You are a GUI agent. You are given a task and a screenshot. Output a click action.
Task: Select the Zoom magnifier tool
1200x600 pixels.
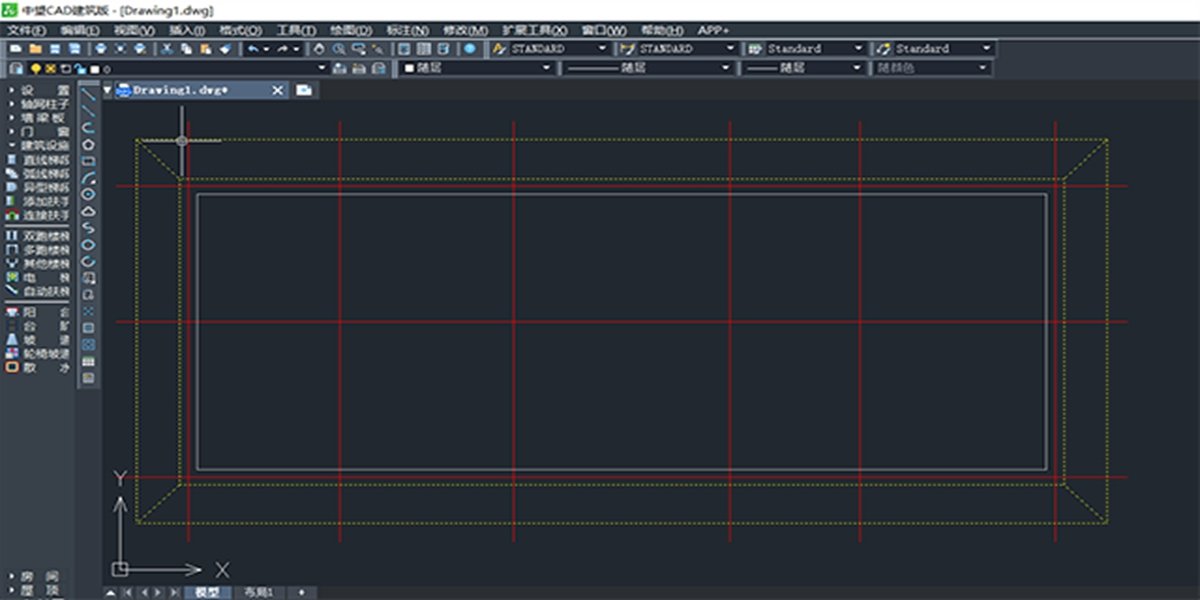tap(340, 48)
